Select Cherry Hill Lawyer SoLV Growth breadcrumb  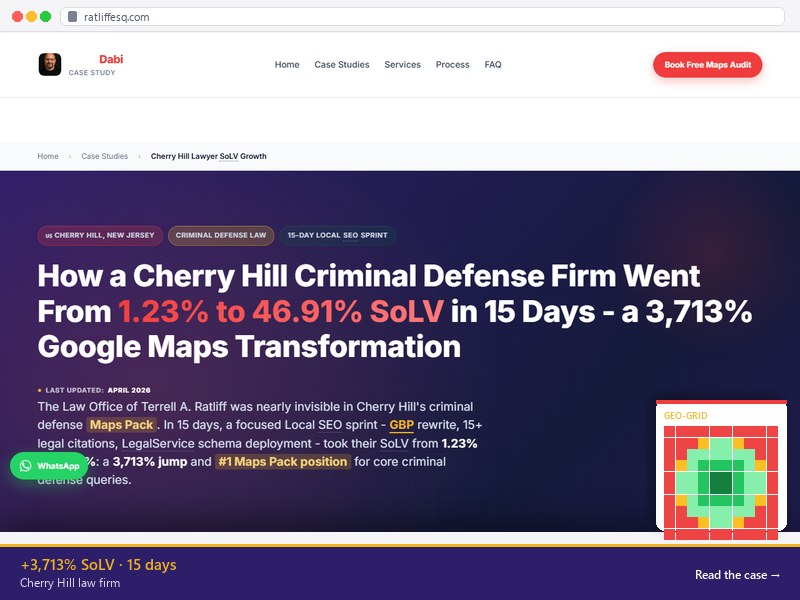(209, 156)
